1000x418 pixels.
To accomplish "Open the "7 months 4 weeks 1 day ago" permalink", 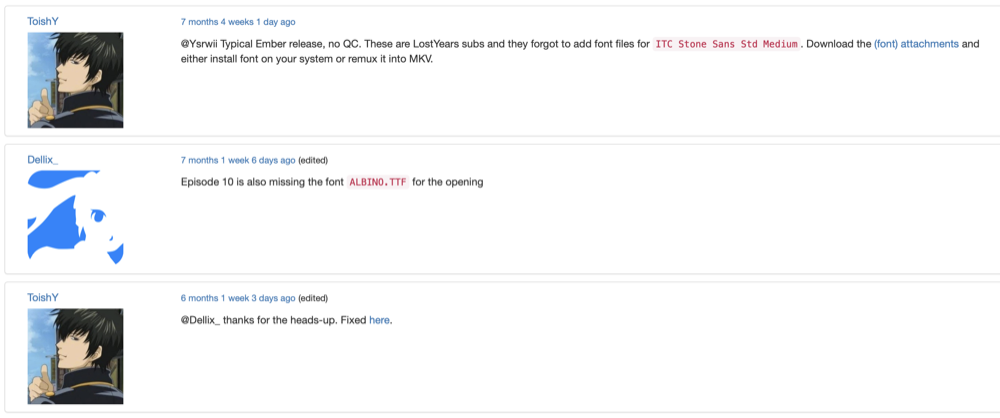I will point(238,21).
